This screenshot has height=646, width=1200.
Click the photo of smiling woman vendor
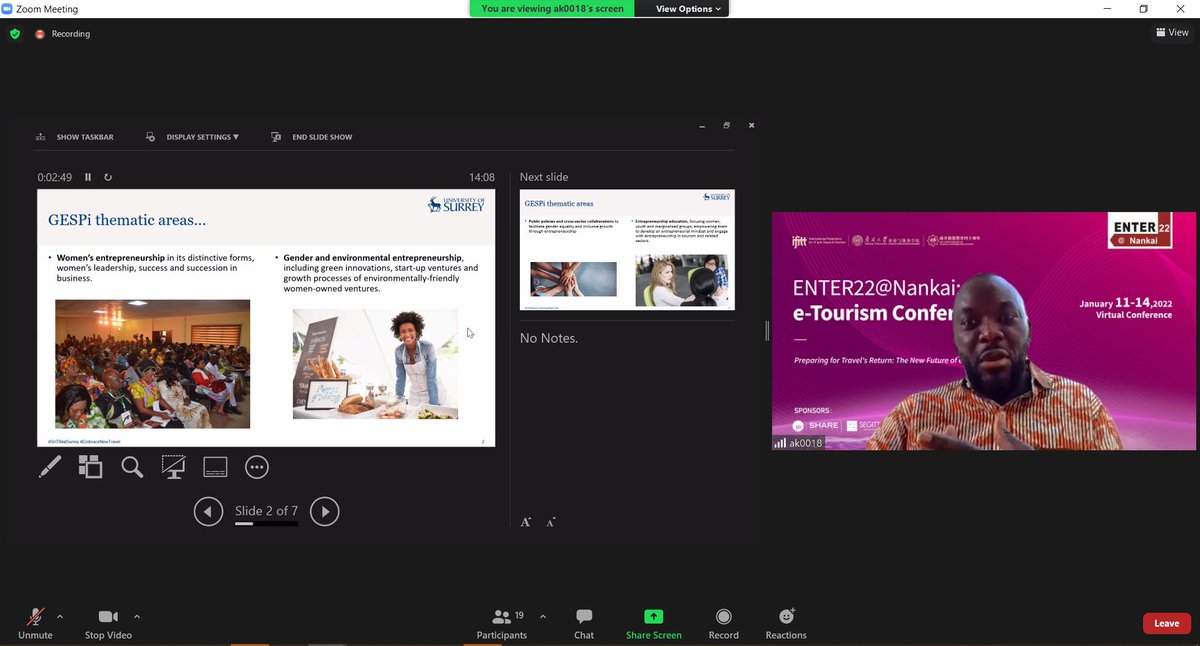click(375, 364)
